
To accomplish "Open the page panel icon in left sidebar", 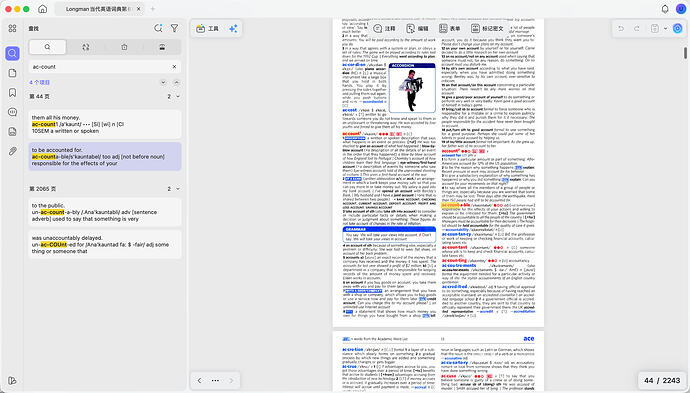I will [12, 73].
